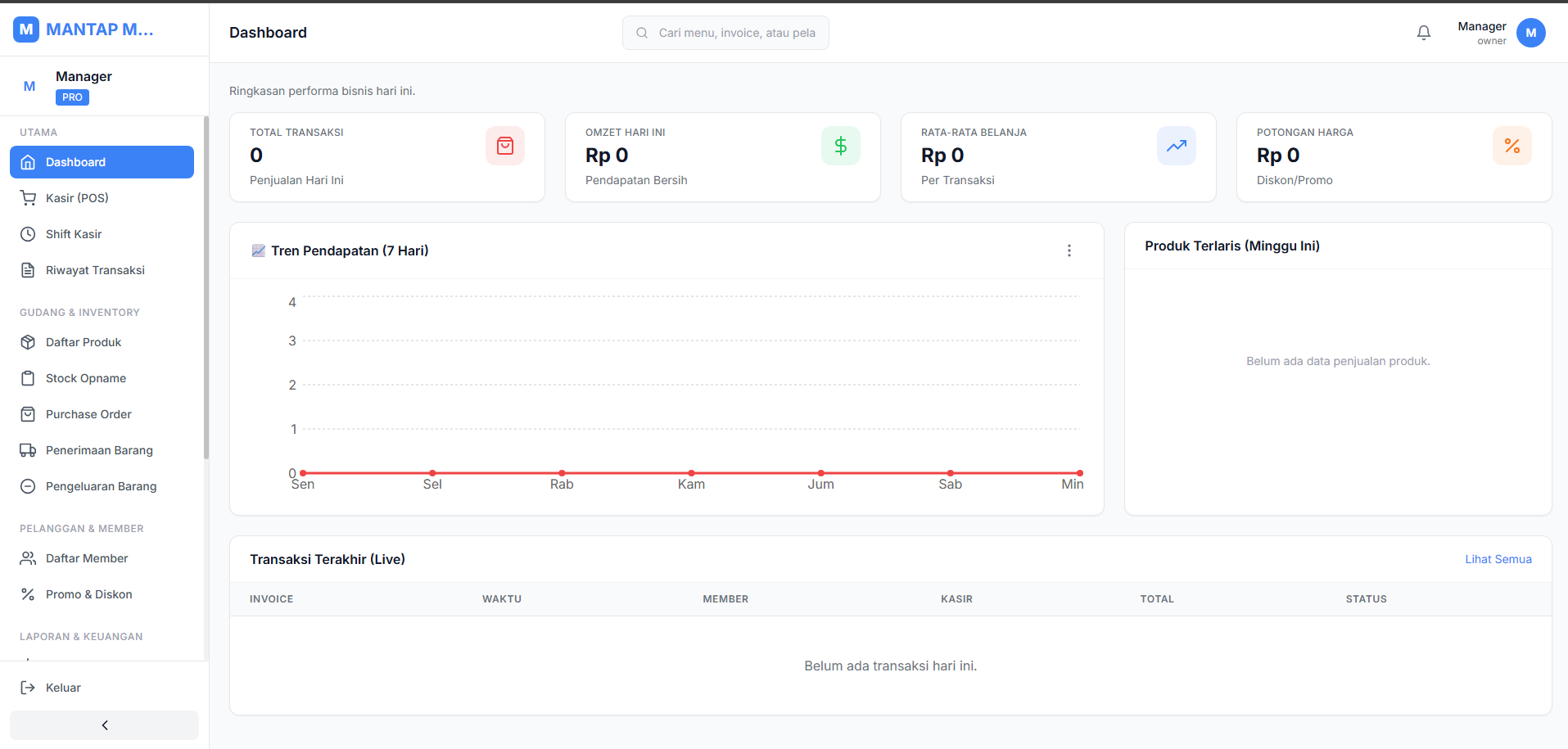Click the sidebar scrollbar

206,288
